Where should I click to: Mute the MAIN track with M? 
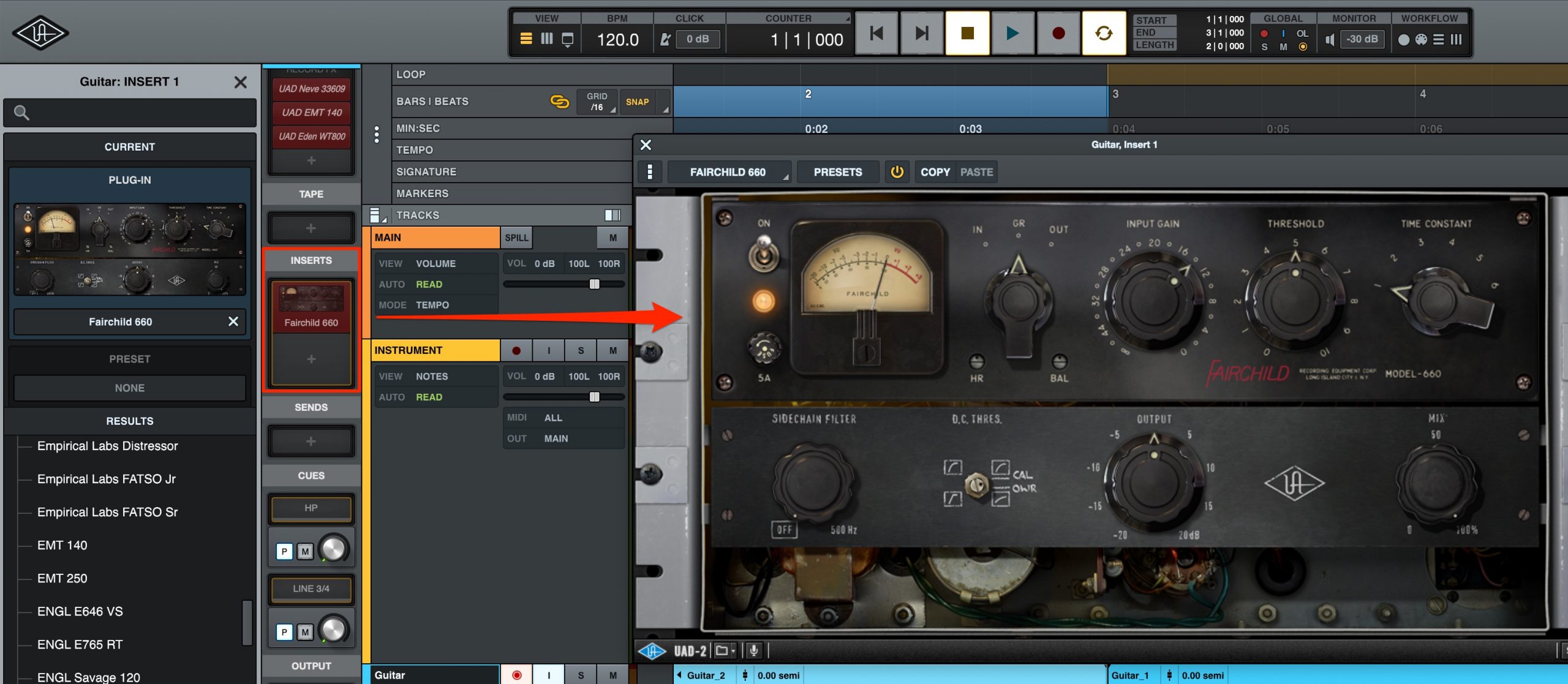612,238
